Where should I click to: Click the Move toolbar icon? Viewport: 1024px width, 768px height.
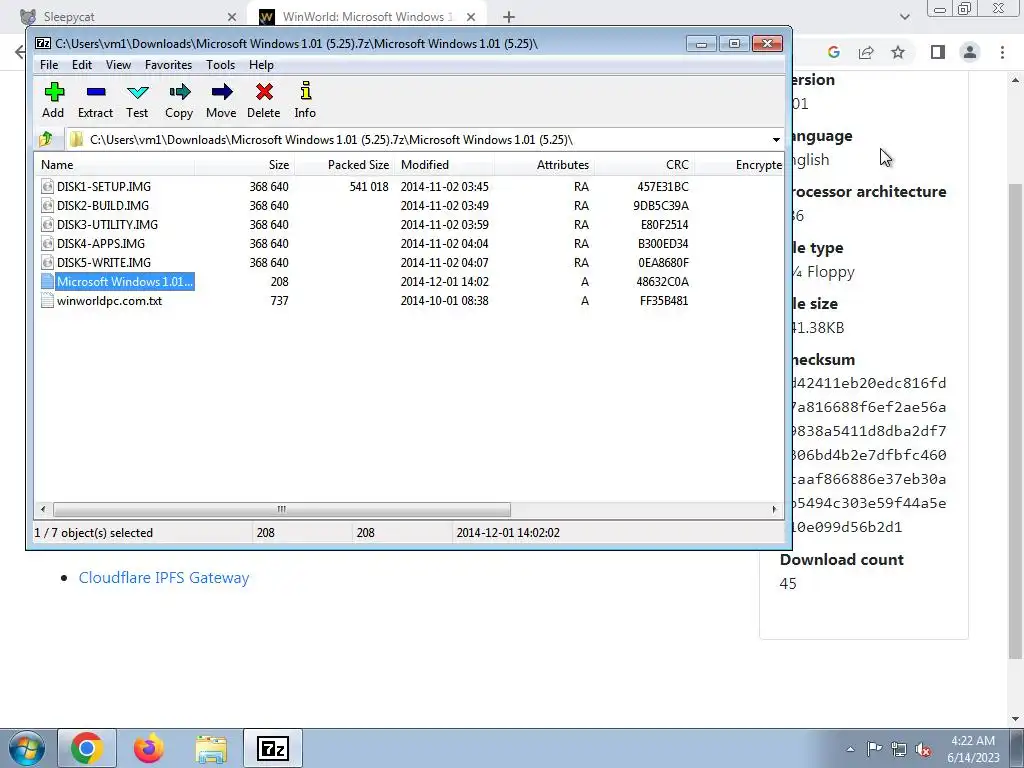221,92
